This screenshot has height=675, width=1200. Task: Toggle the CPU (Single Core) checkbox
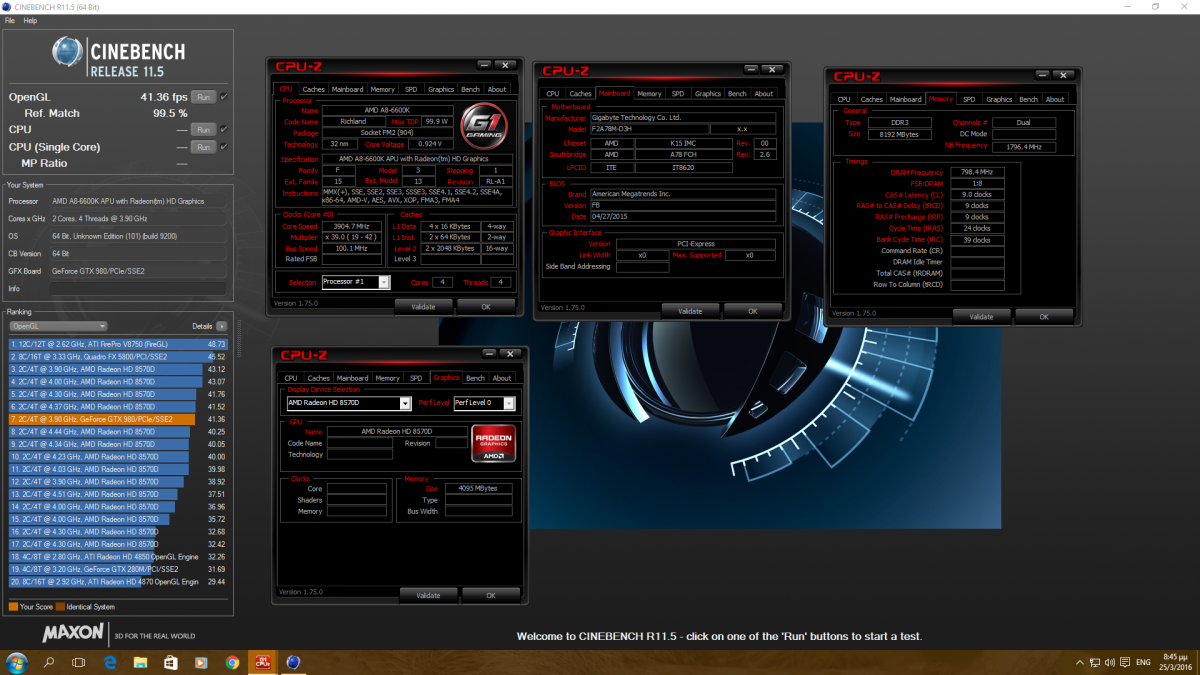coord(224,147)
